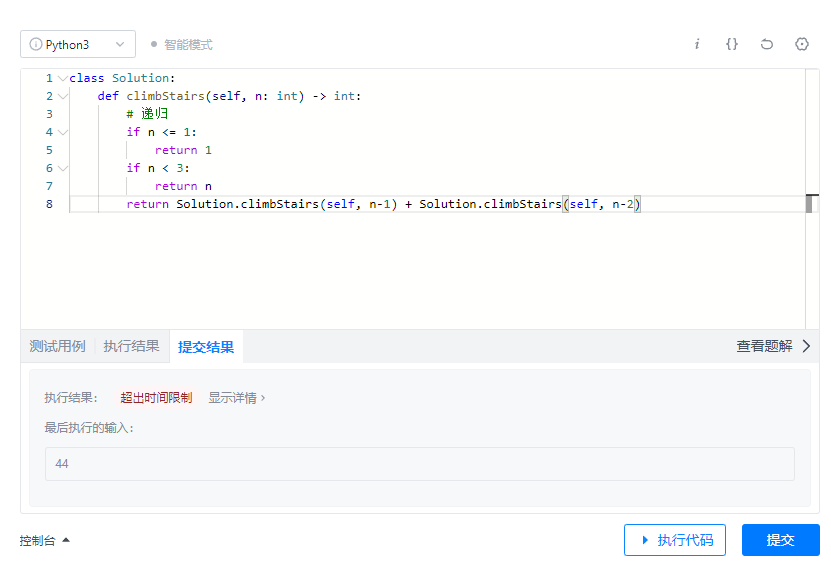Image resolution: width=831 pixels, height=573 pixels.
Task: Click the info icon inside language selector
Action: (x=36, y=44)
